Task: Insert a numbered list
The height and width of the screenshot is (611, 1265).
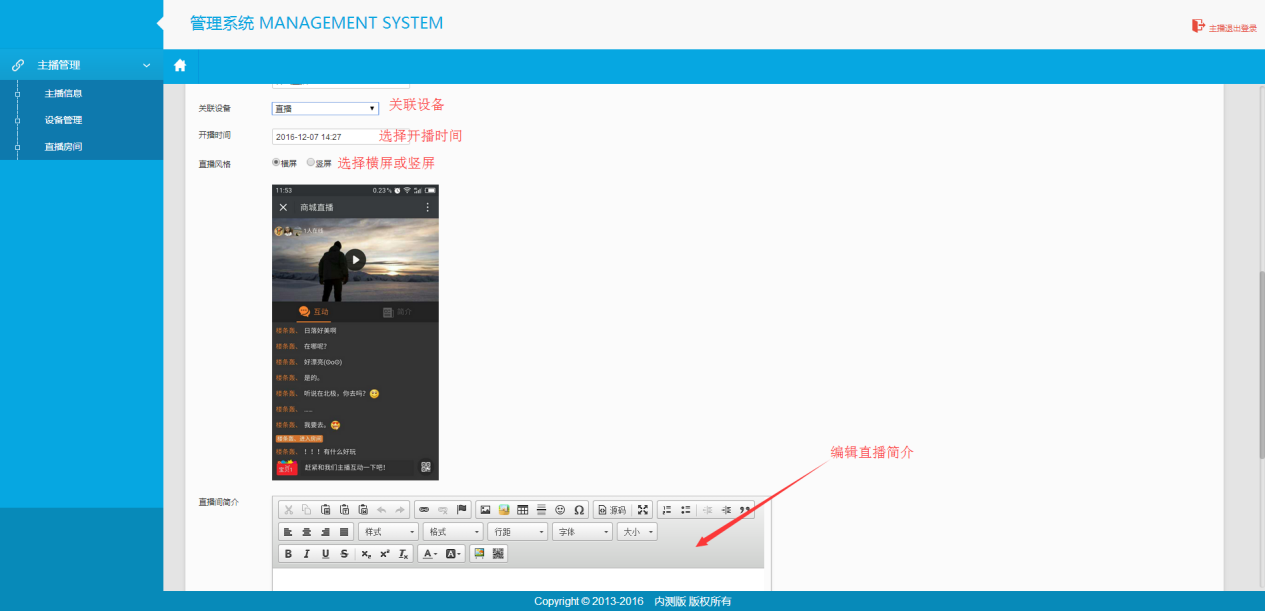Action: [x=667, y=510]
